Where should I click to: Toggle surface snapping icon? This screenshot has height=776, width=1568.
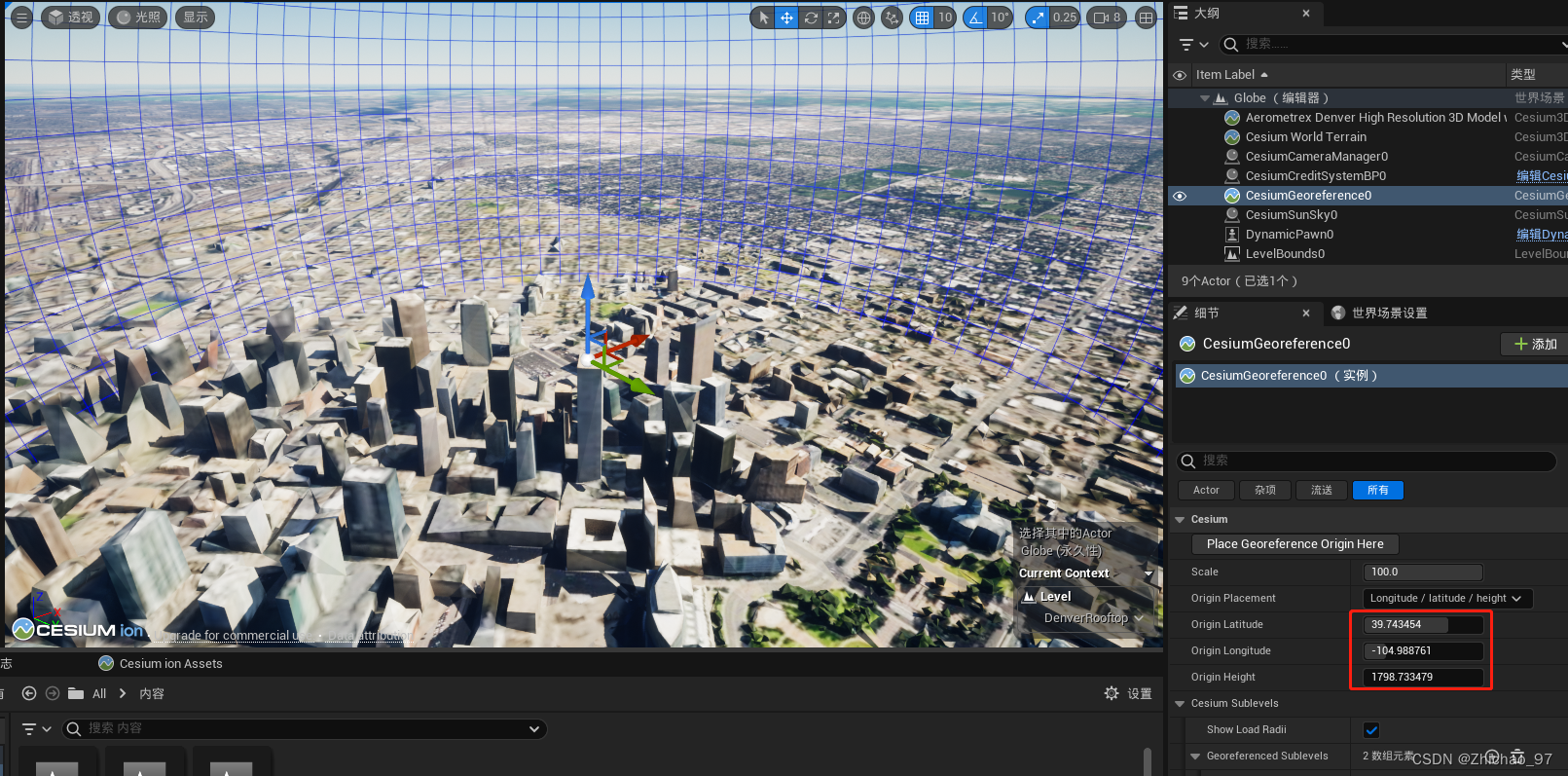pyautogui.click(x=892, y=18)
